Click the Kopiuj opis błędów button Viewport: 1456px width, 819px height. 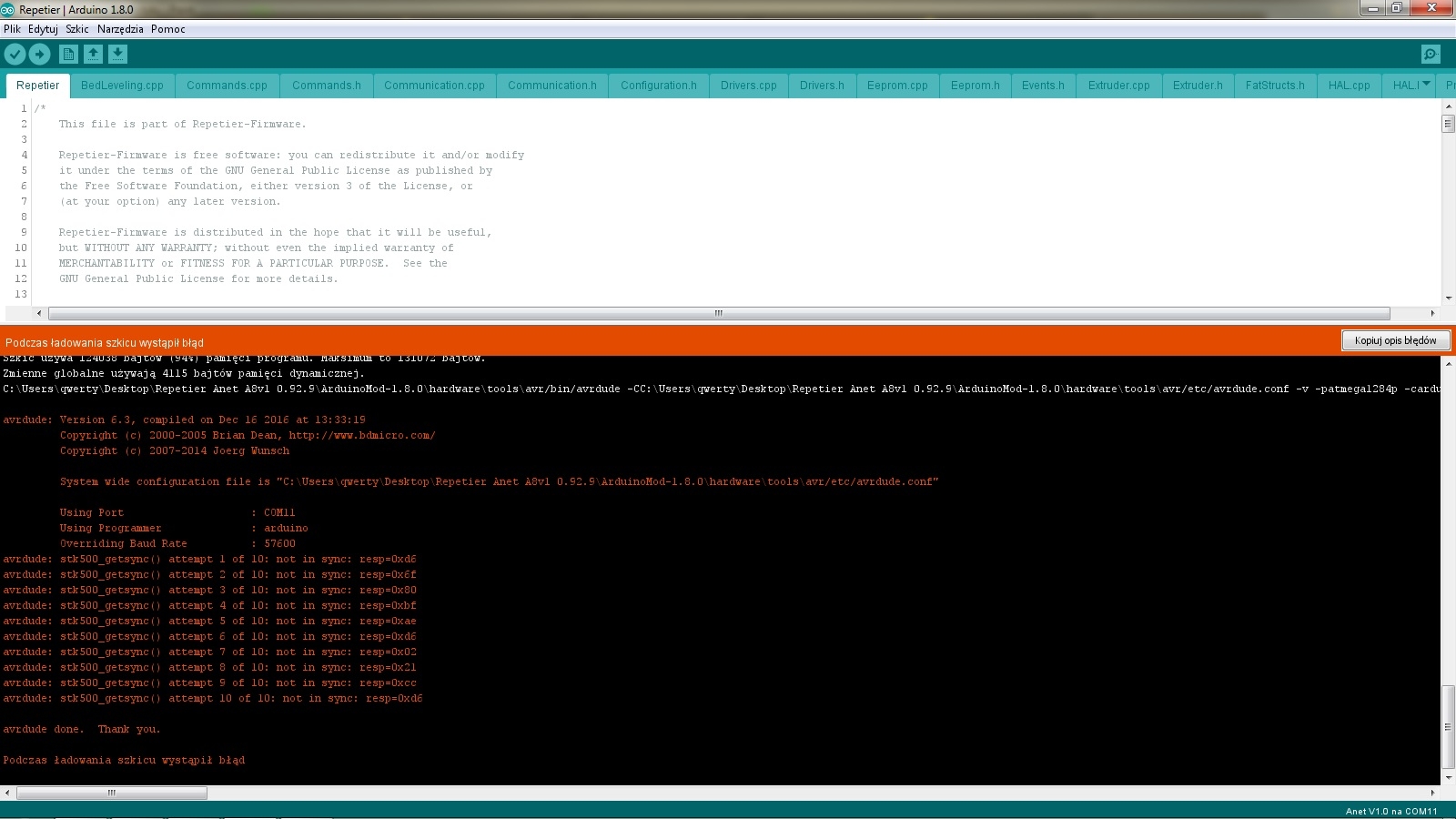1396,340
